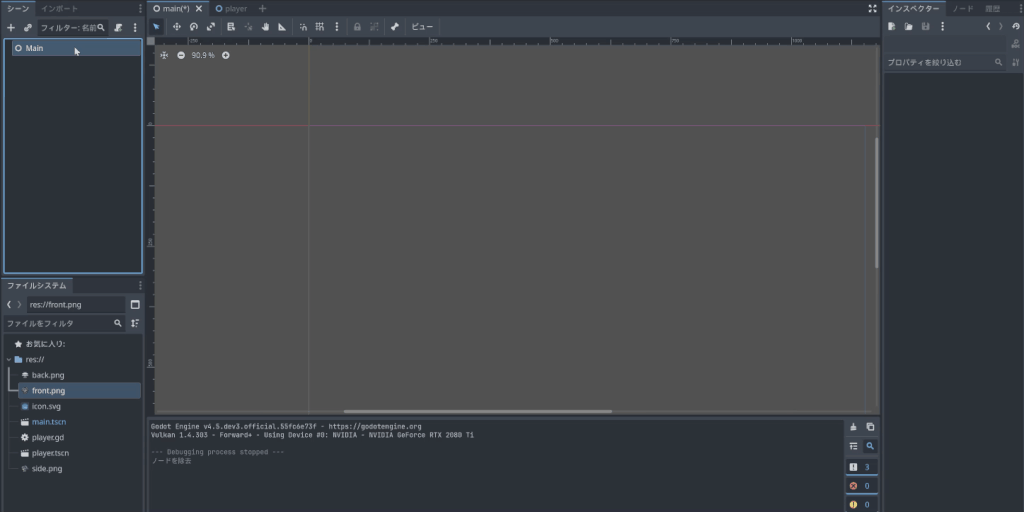Toggle smart snap in canvas toolbar
The width and height of the screenshot is (1024, 512).
click(303, 27)
